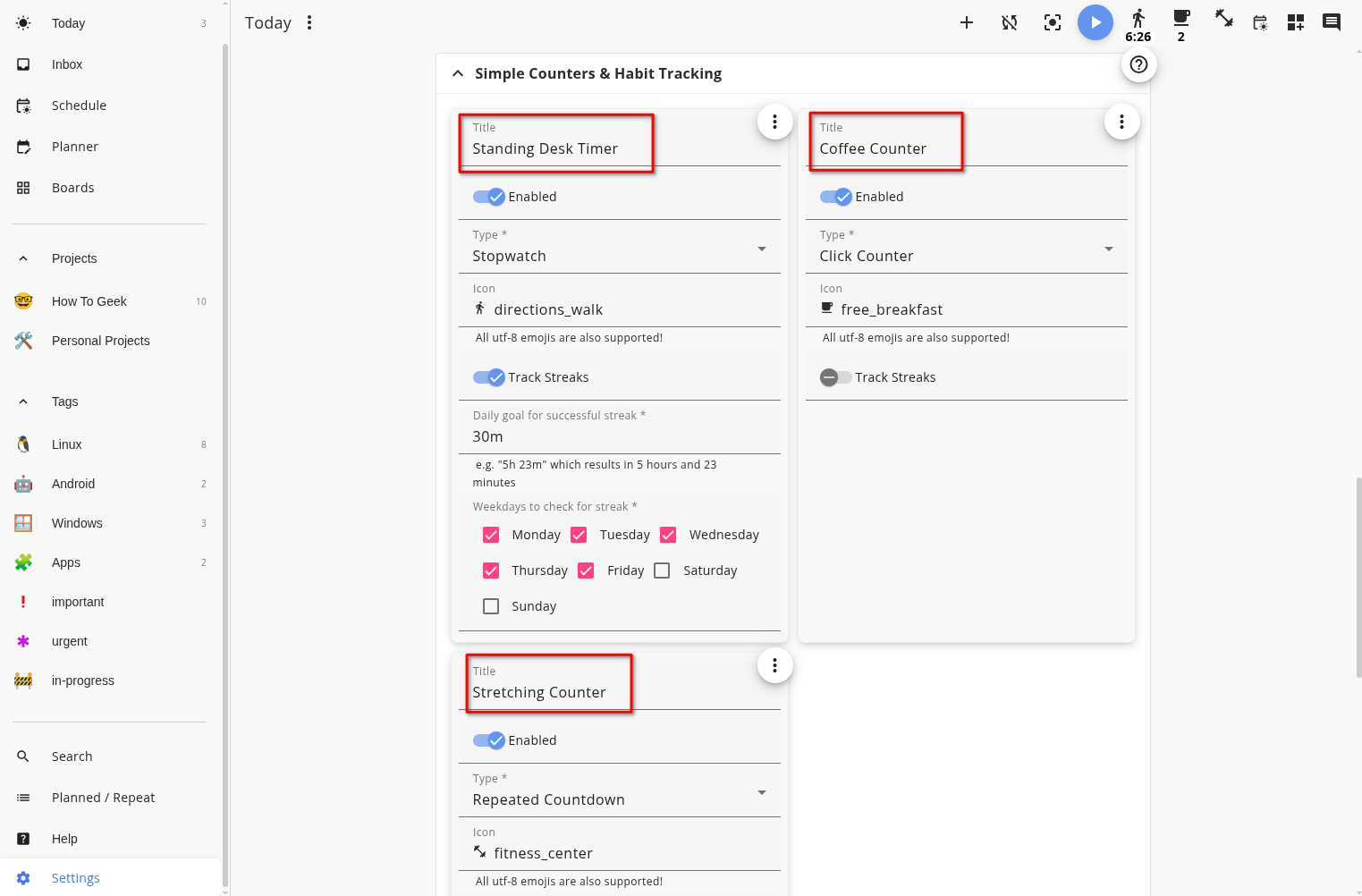Select the important tag
The height and width of the screenshot is (896, 1362).
110,602
